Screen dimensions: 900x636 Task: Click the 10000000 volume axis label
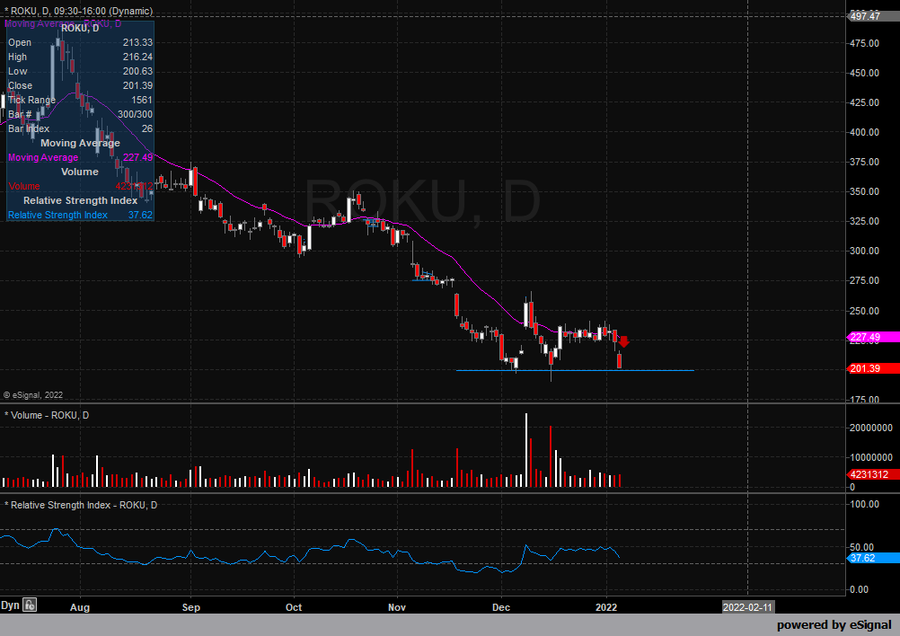871,457
